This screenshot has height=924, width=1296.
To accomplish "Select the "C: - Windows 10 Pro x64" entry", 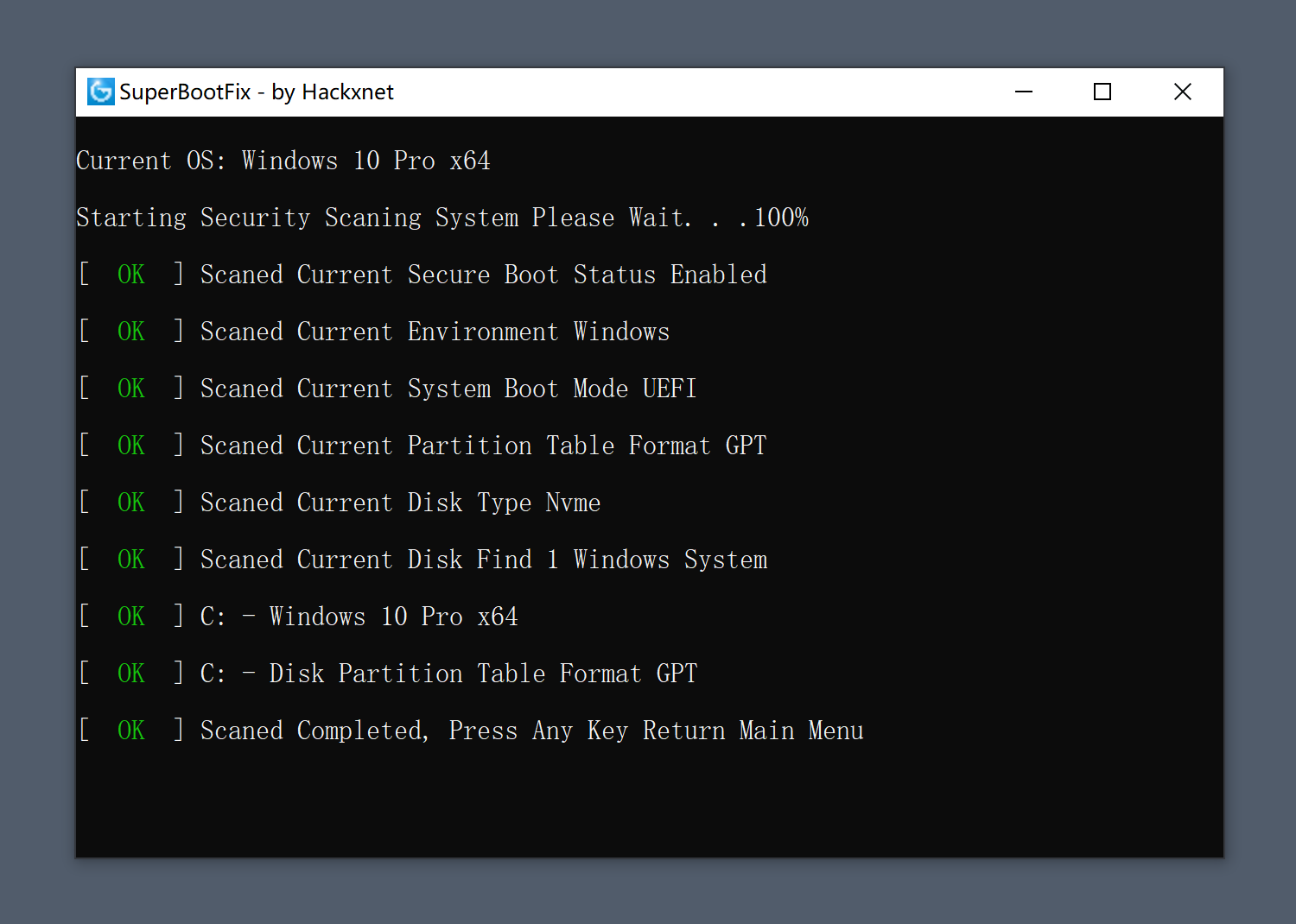I will pyautogui.click(x=359, y=617).
